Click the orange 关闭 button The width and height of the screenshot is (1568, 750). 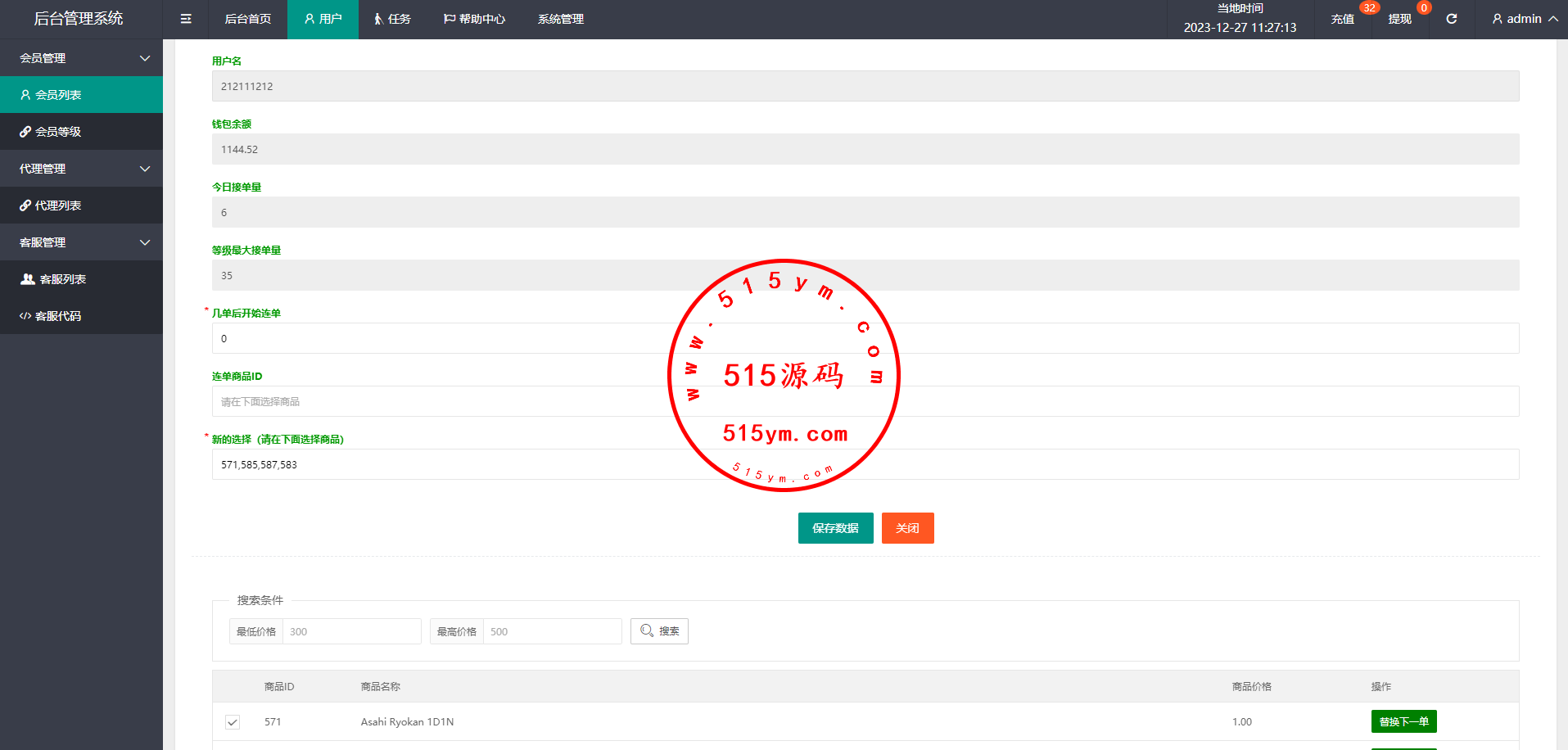pos(907,528)
